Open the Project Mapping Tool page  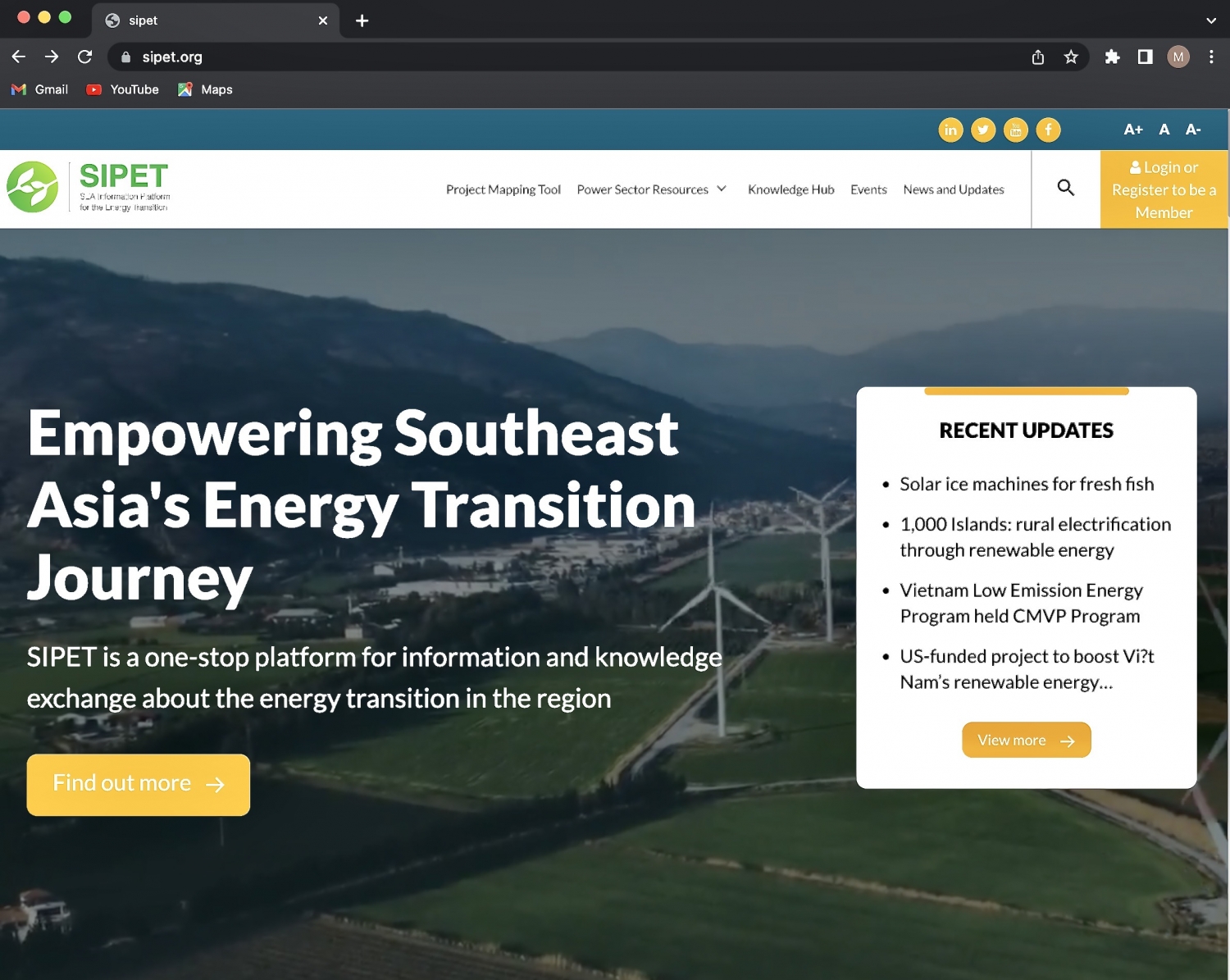tap(503, 189)
